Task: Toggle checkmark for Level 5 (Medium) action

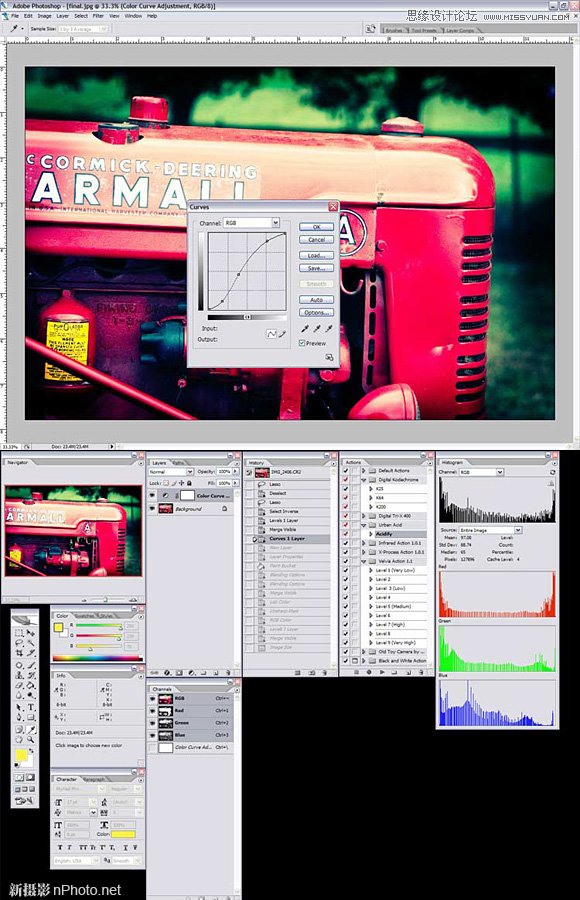Action: (x=346, y=606)
